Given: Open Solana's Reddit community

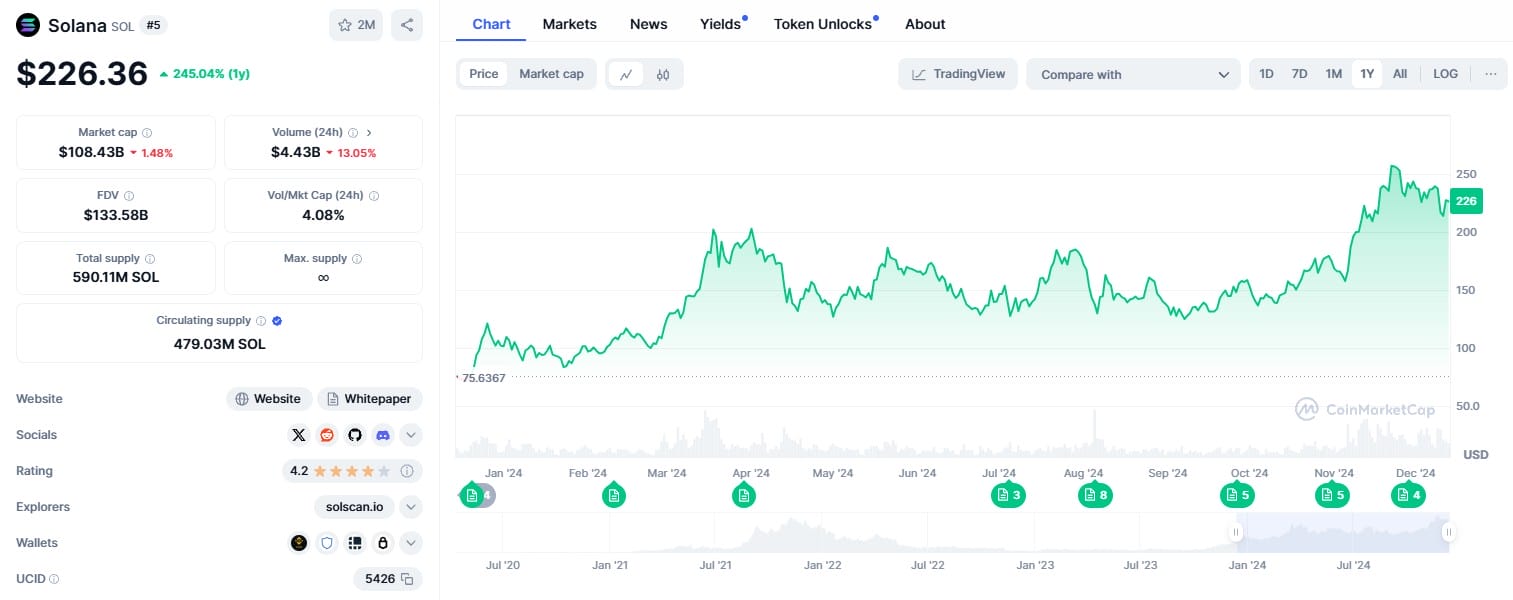Looking at the screenshot, I should (326, 435).
